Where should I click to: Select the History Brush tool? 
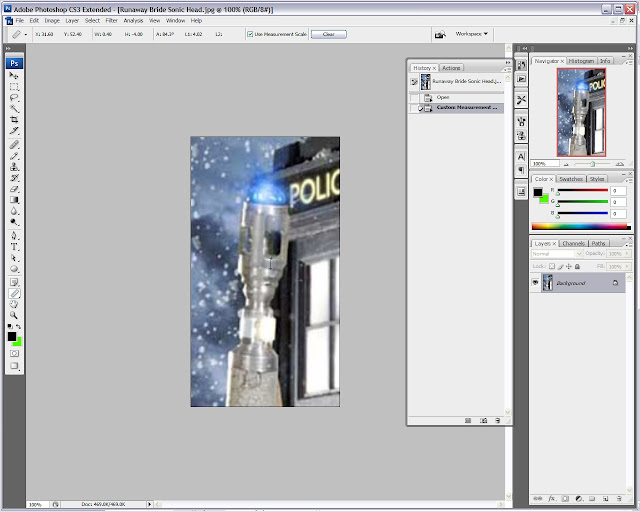tap(14, 178)
